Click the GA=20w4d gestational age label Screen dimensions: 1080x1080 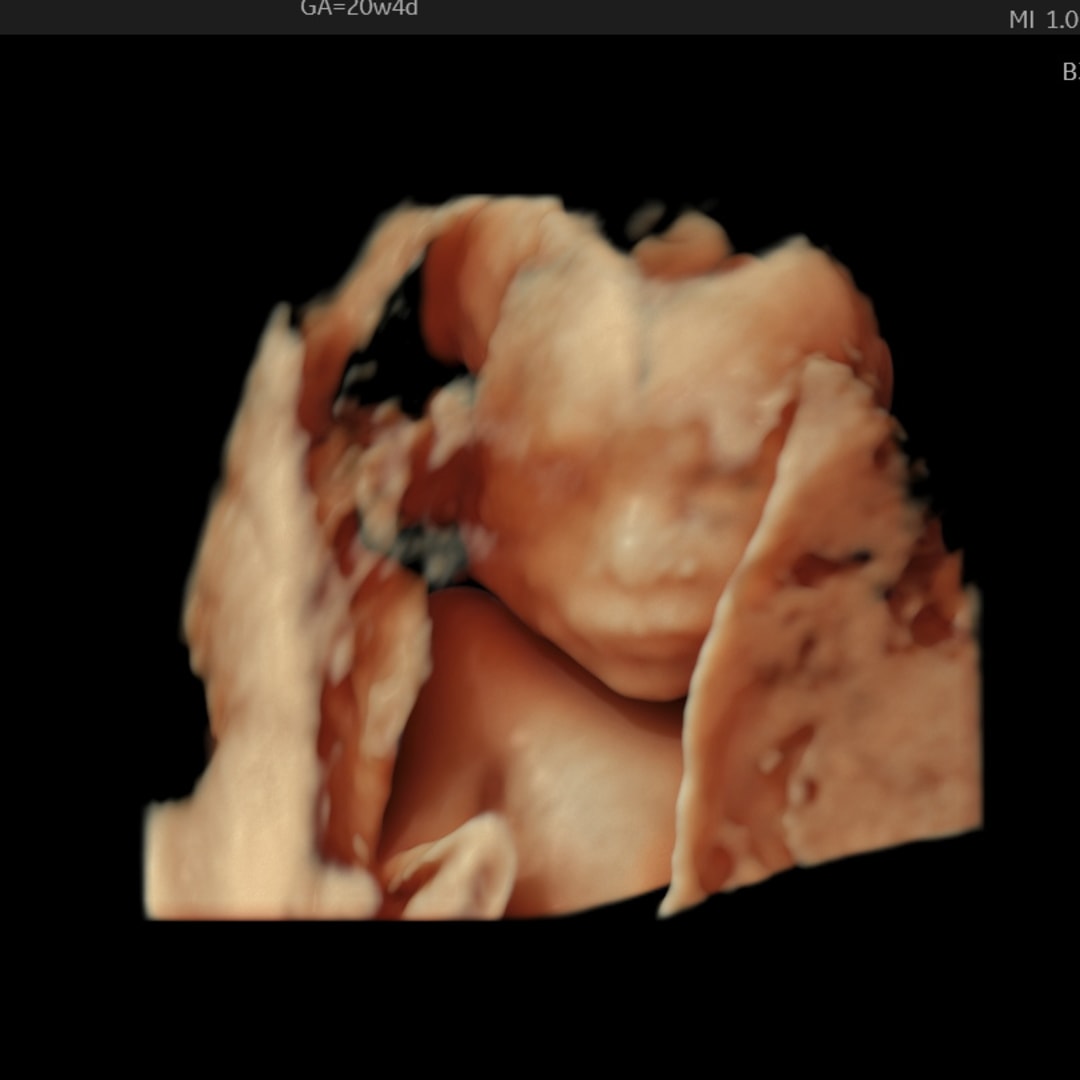coord(359,9)
